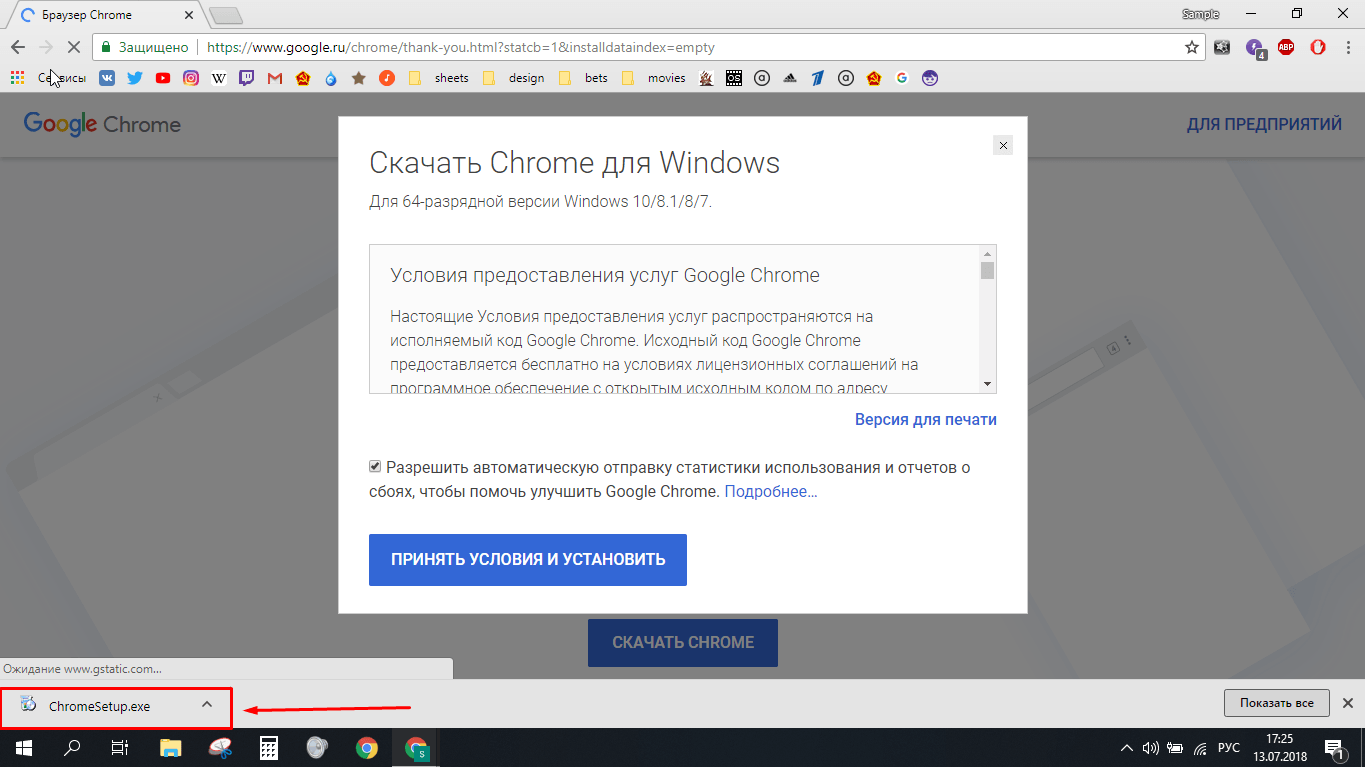Bookmark this page with the star icon
This screenshot has width=1365, height=767.
[x=1192, y=47]
